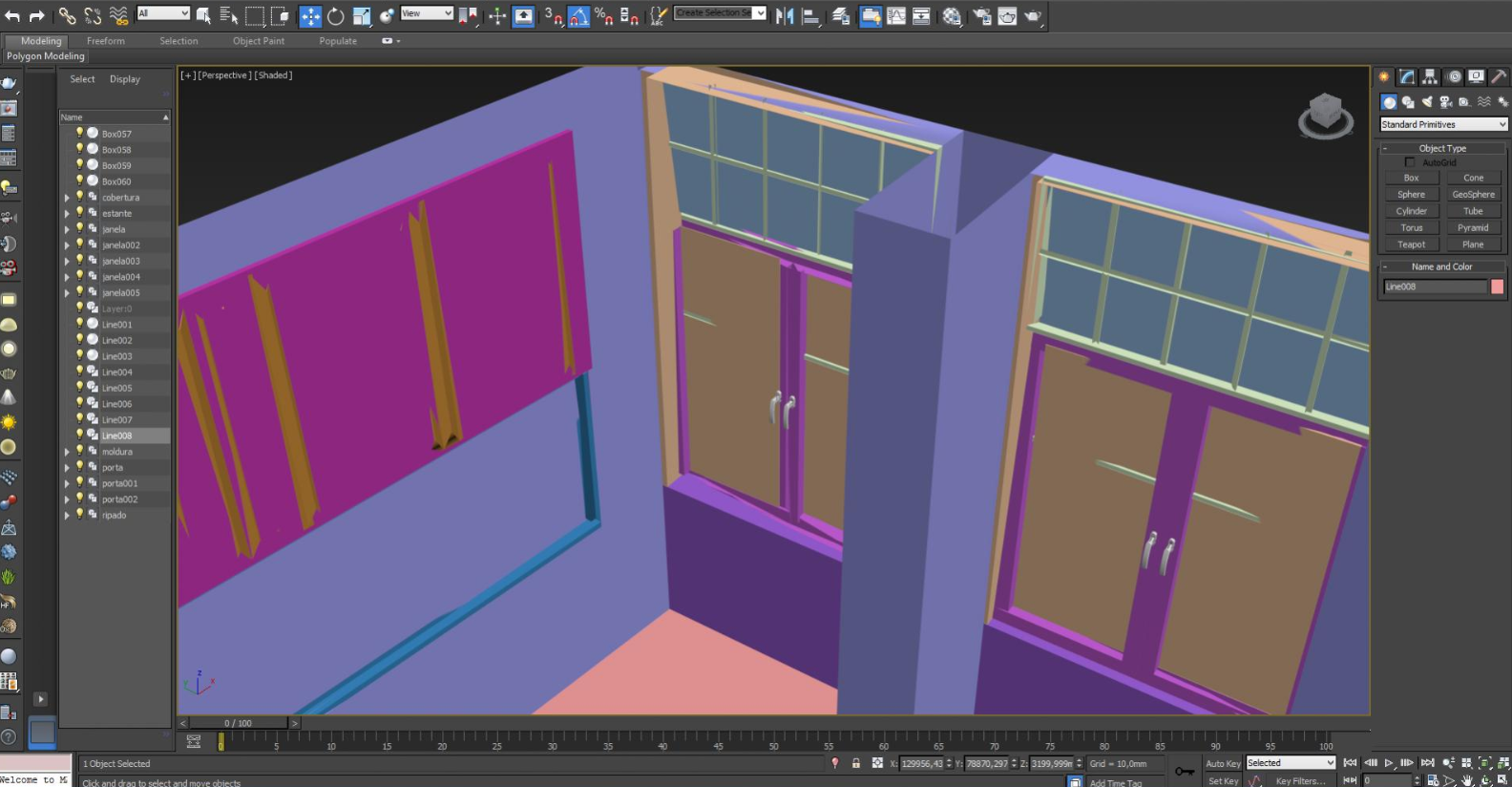Open the Hierarchy command panel tab
This screenshot has height=787, width=1512.
click(x=1430, y=77)
